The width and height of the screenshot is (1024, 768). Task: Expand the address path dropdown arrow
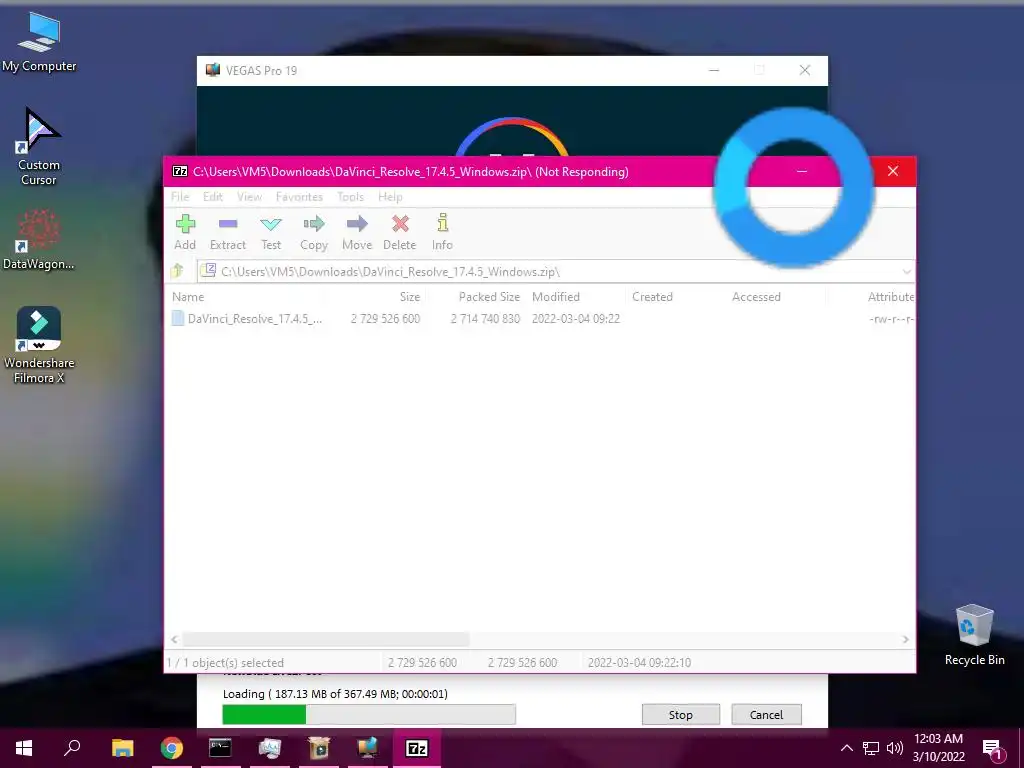906,272
